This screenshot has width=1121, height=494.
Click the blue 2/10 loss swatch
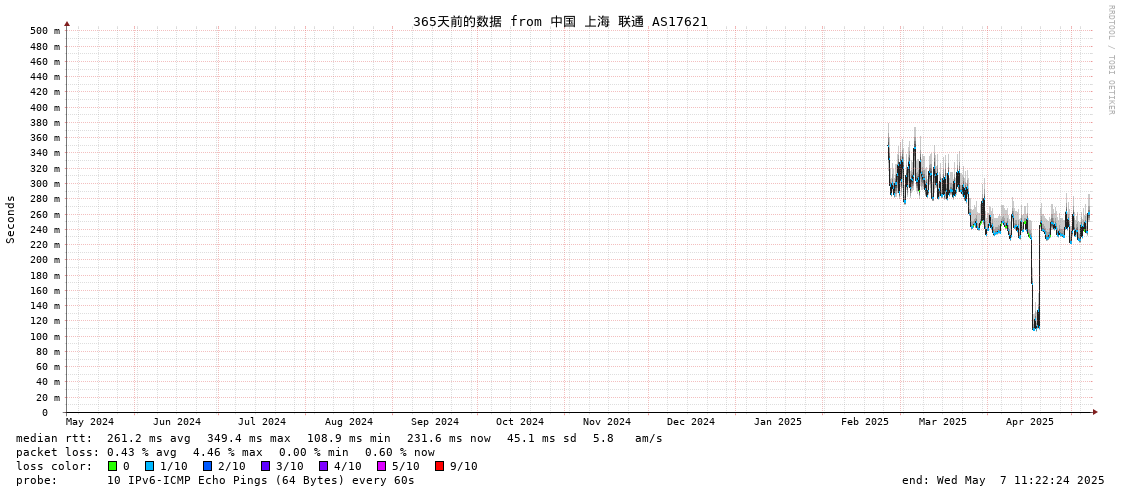tap(207, 466)
